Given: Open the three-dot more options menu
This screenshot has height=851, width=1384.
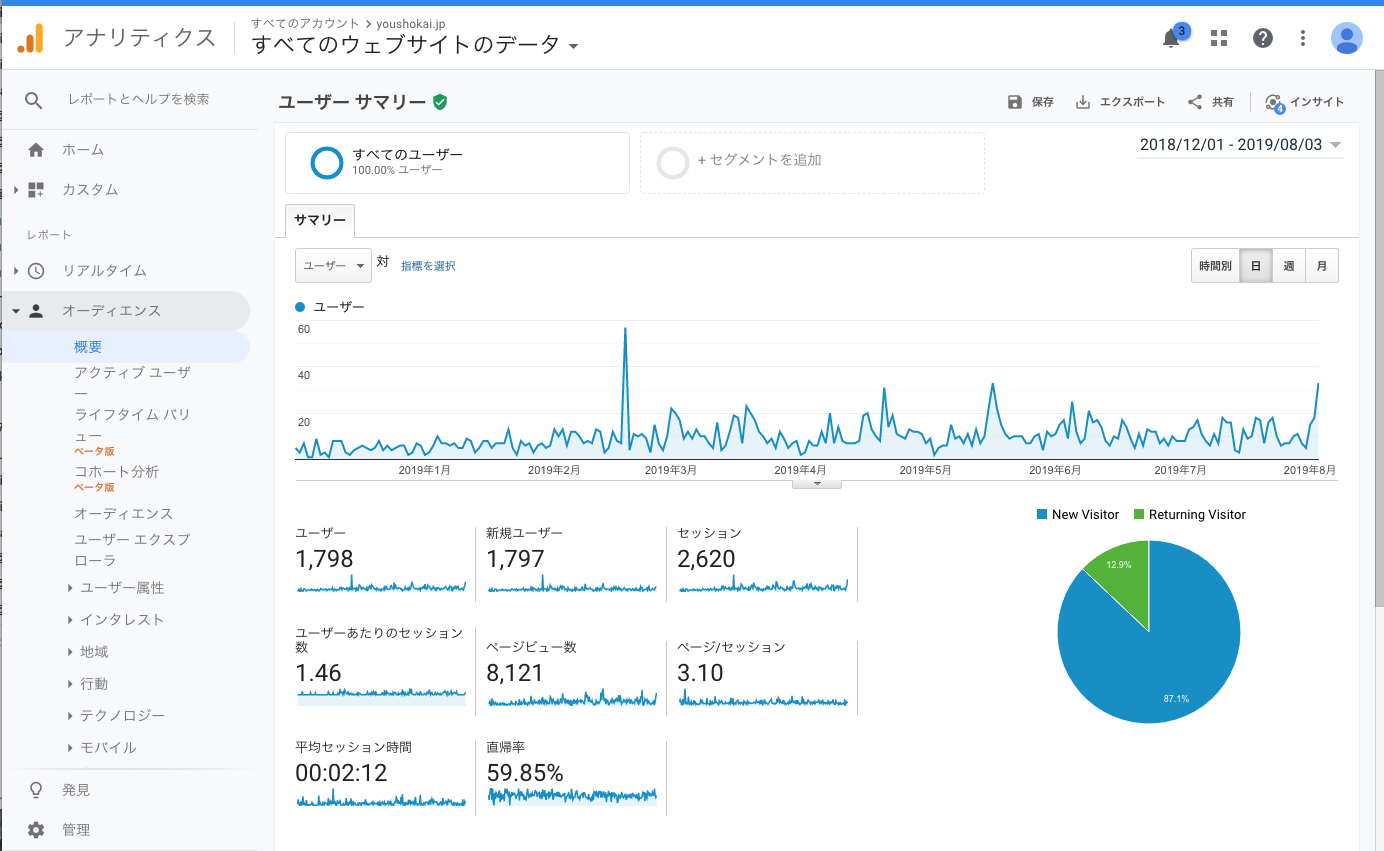Looking at the screenshot, I should (1302, 39).
